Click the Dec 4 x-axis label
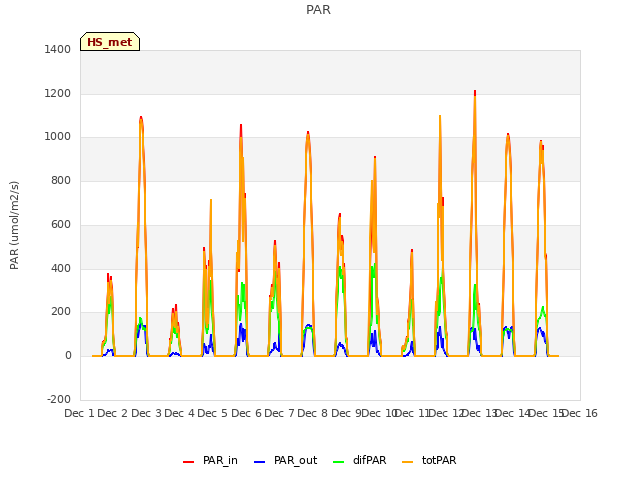This screenshot has width=640, height=480. point(179,413)
